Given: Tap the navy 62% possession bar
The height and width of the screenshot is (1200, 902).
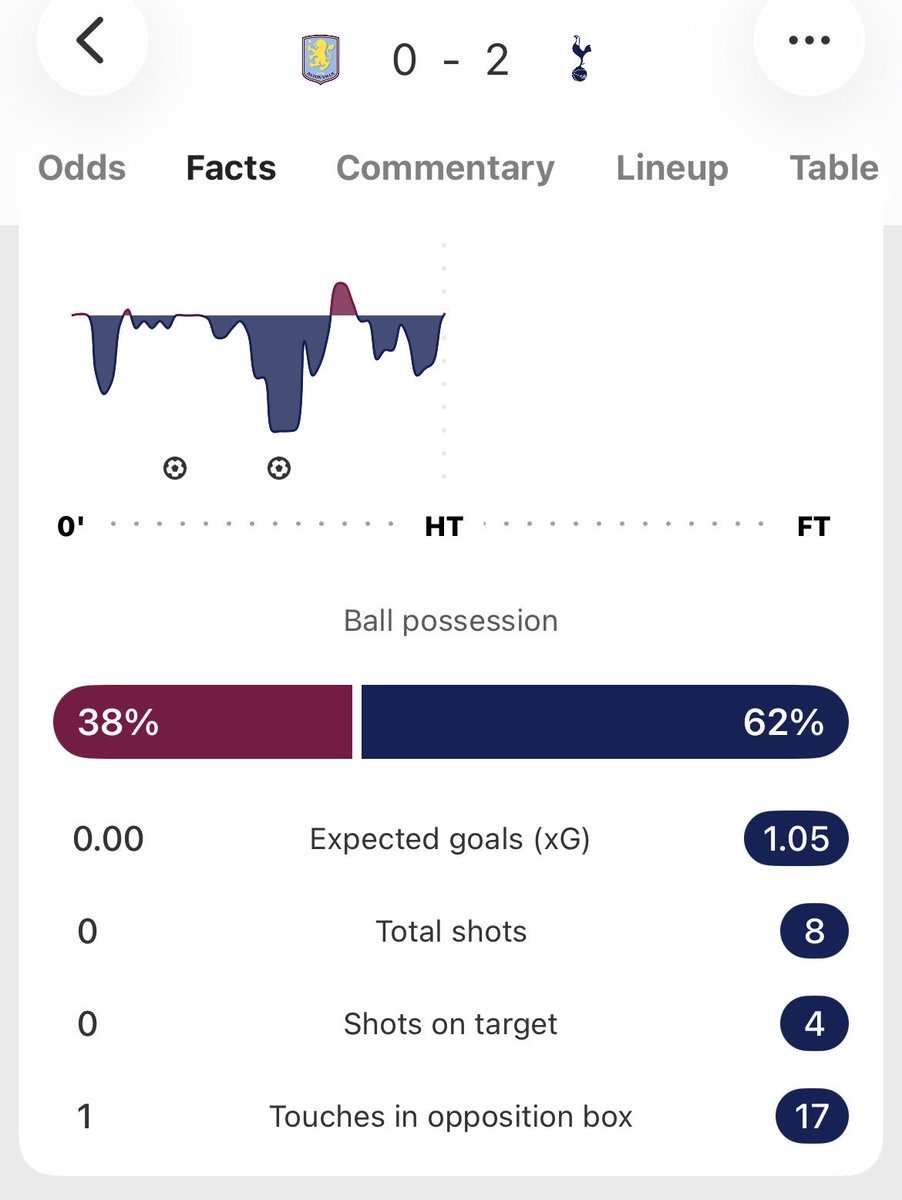Looking at the screenshot, I should pos(605,722).
